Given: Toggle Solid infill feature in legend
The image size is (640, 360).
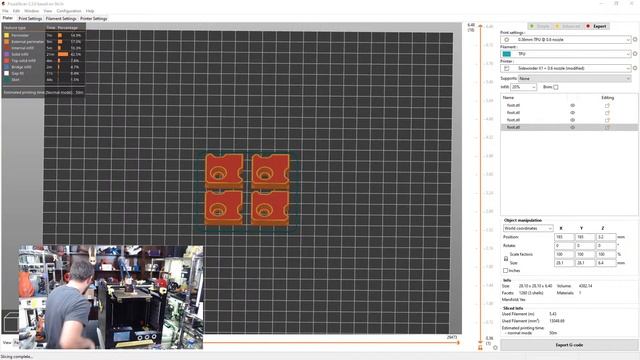Looking at the screenshot, I should tap(16, 54).
